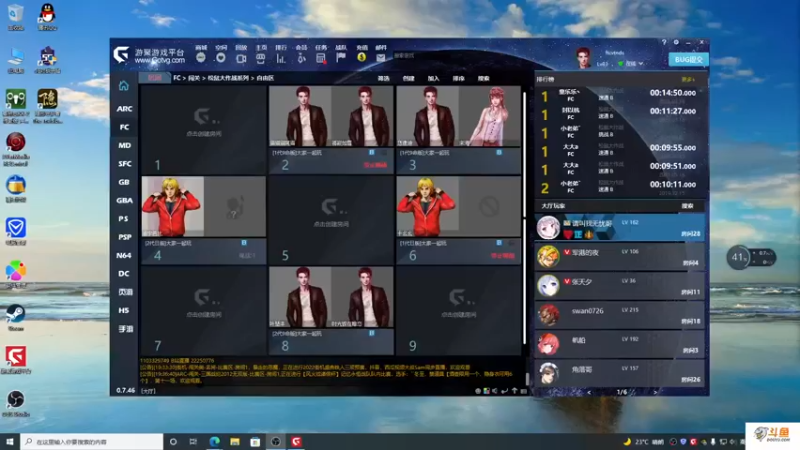The height and width of the screenshot is (450, 800).
Task: Open room 3 thumbnail
Action: [x=459, y=116]
